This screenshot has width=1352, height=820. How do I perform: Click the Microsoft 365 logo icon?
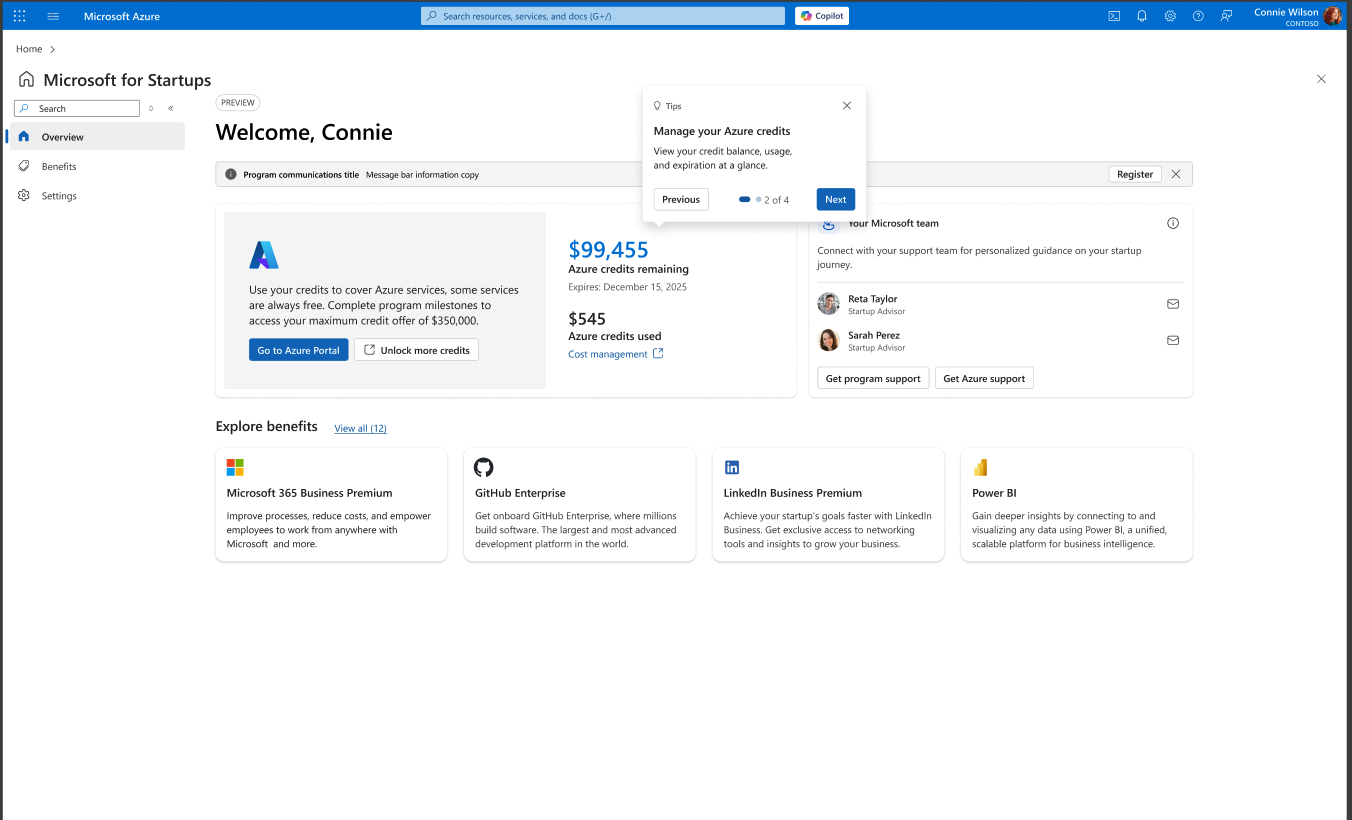[x=235, y=467]
